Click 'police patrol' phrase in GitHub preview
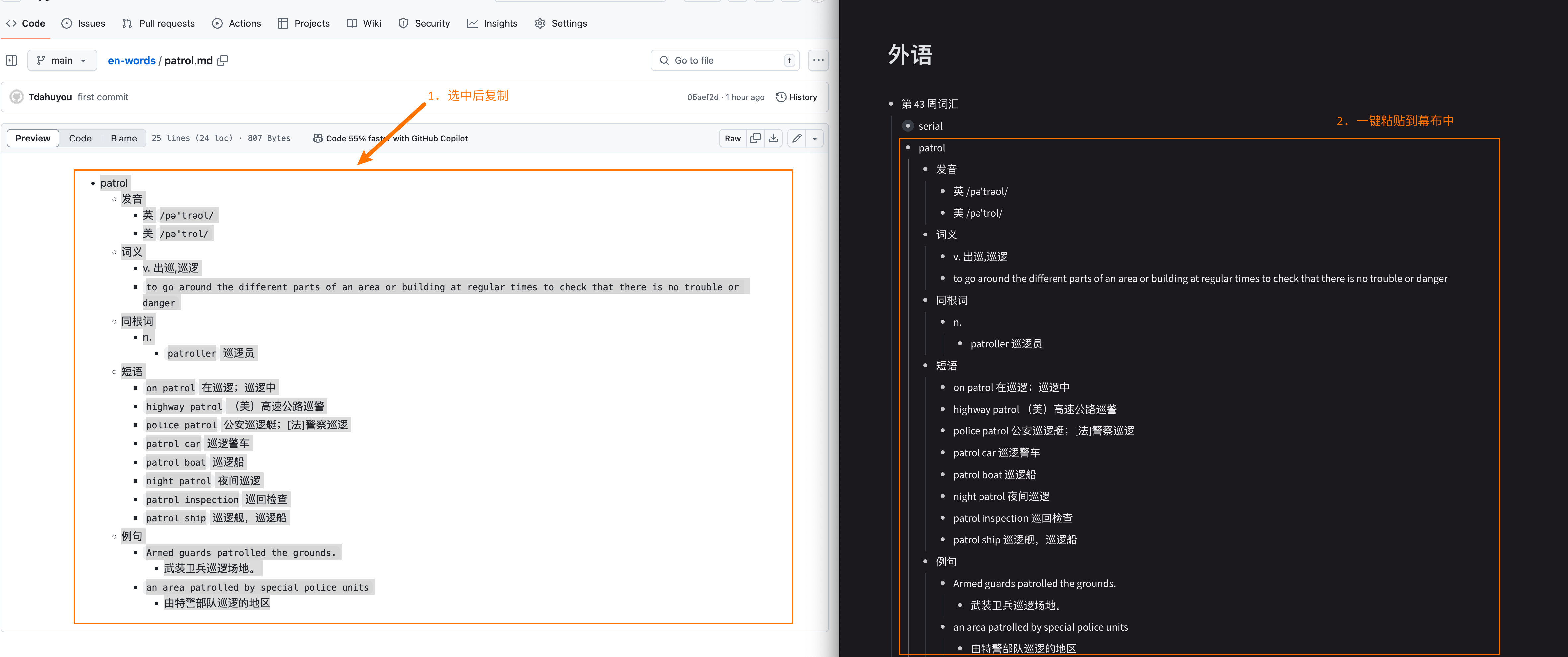The height and width of the screenshot is (657, 1568). pos(181,425)
